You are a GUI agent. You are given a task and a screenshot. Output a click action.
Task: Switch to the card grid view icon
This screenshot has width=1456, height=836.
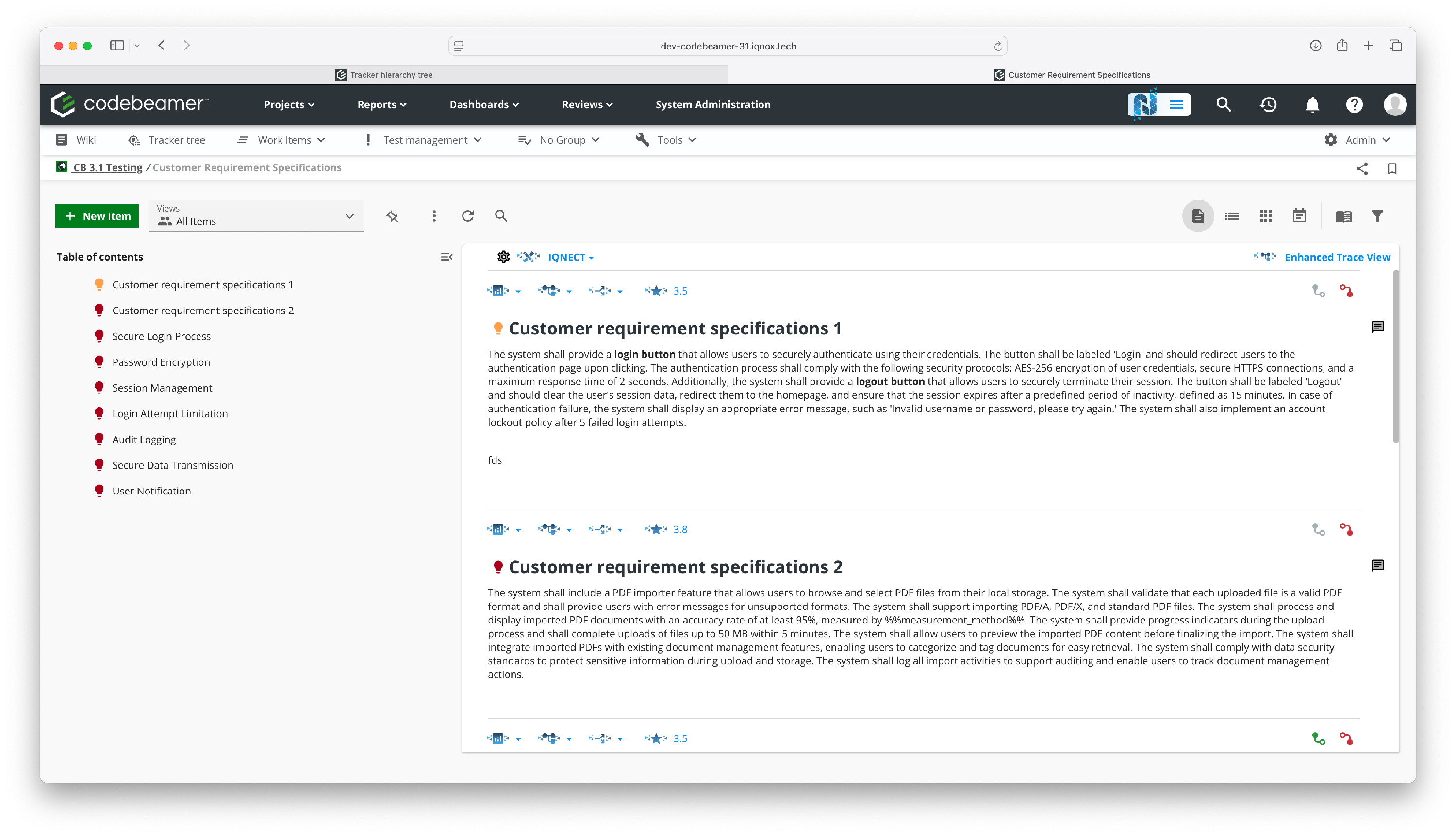(1265, 216)
